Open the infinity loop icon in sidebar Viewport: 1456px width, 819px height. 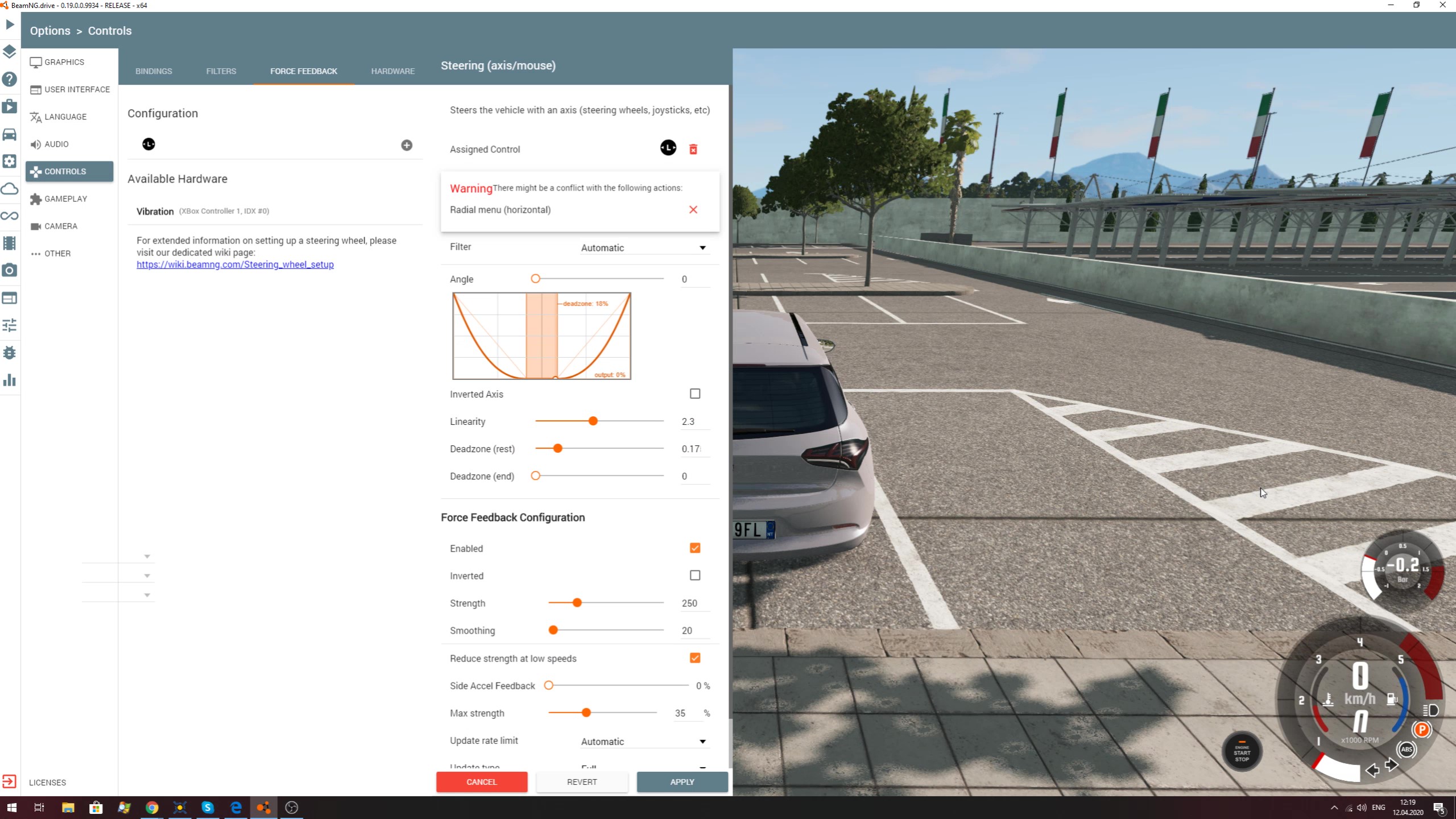10,216
